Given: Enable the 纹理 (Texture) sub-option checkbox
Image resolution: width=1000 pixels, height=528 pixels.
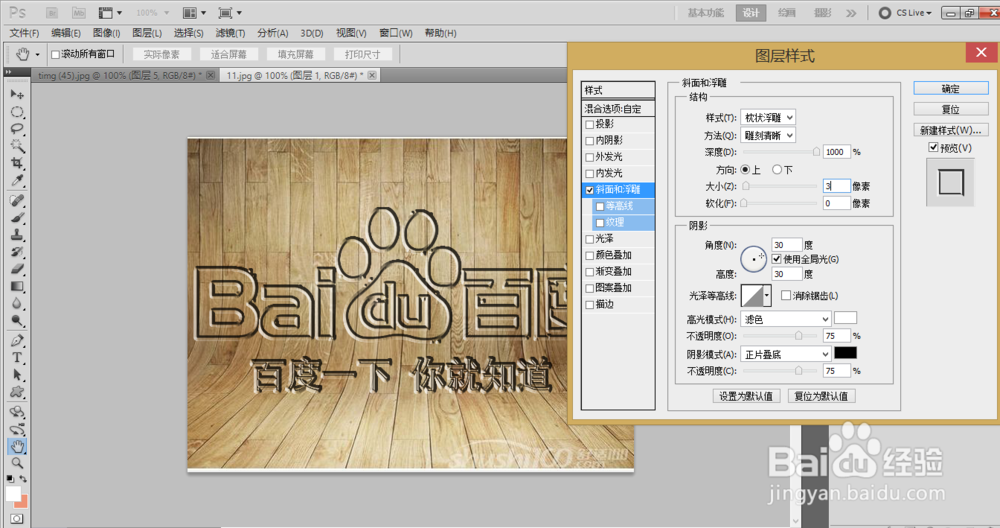Looking at the screenshot, I should point(599,223).
